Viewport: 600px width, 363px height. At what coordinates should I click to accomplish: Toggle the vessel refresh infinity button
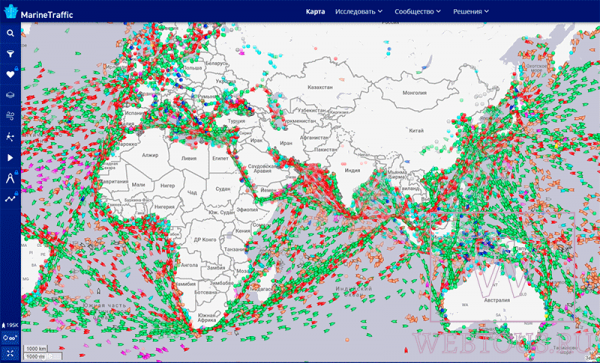[x=10, y=338]
